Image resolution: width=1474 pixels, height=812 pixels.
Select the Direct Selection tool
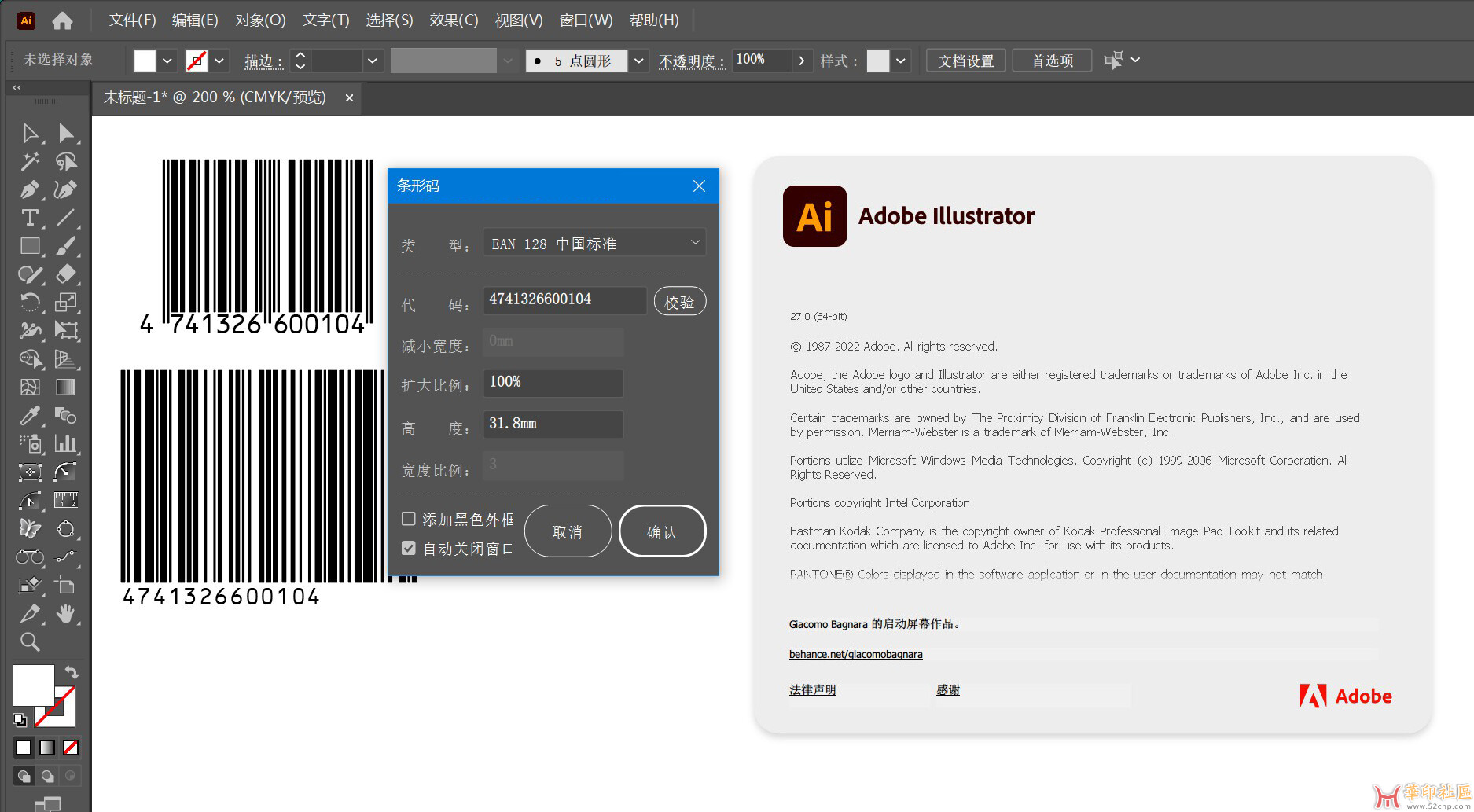(x=66, y=133)
